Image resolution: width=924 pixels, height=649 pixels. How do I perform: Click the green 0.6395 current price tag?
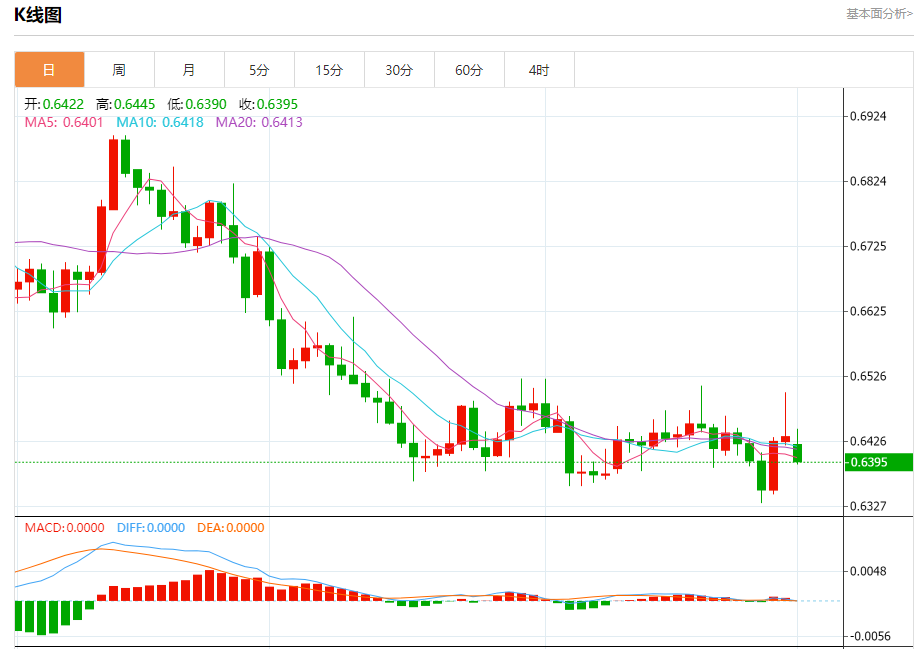click(x=879, y=462)
